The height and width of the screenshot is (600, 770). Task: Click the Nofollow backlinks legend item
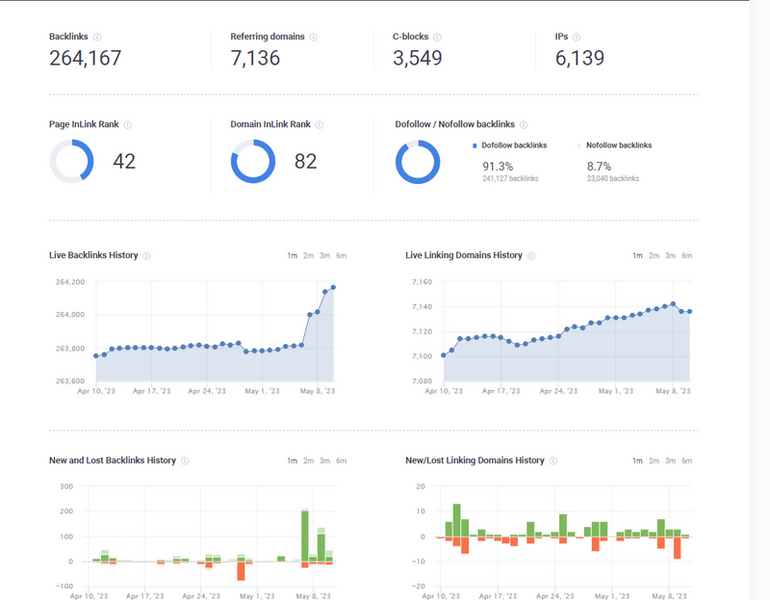(618, 145)
